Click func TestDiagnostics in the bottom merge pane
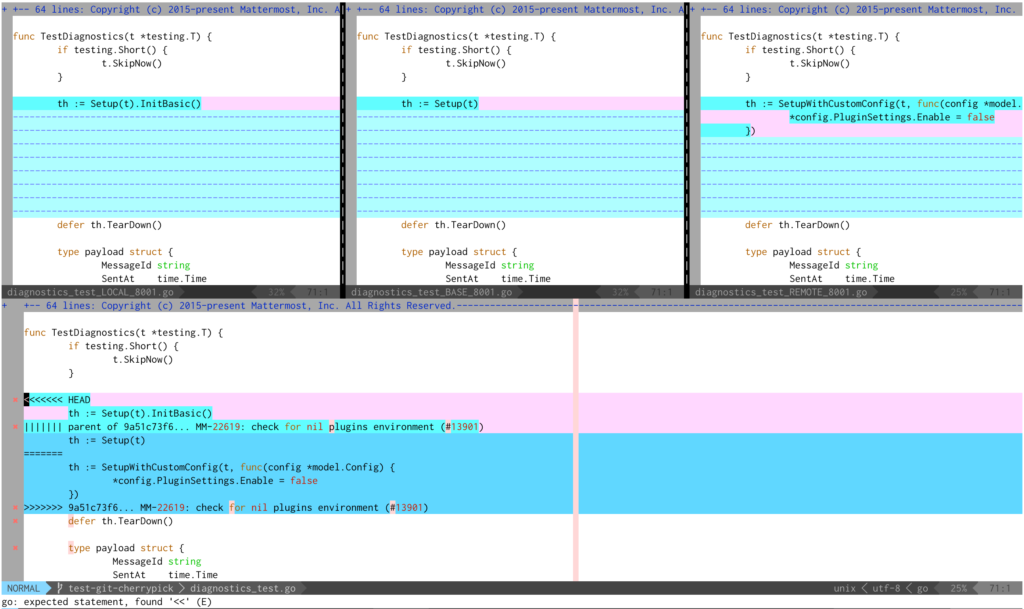 tap(123, 332)
